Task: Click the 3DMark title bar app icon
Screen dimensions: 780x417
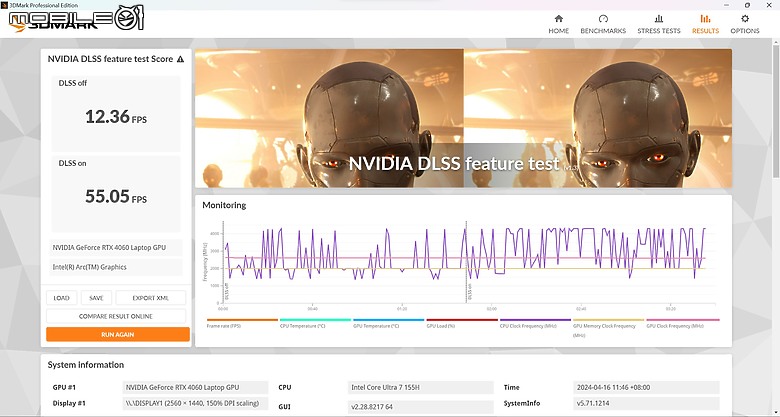Action: [4, 4]
